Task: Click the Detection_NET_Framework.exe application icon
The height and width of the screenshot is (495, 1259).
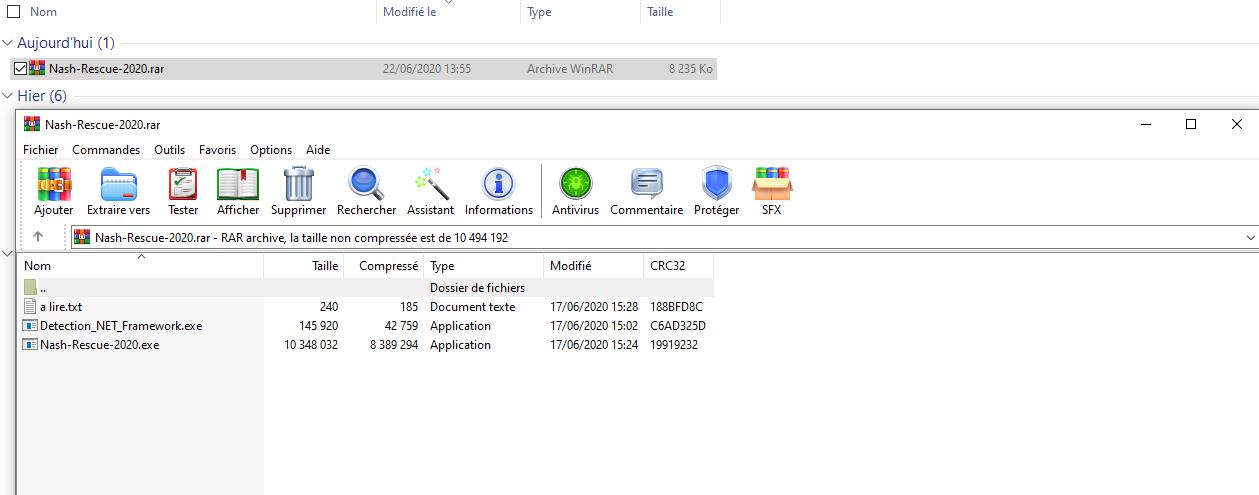Action: (x=30, y=326)
